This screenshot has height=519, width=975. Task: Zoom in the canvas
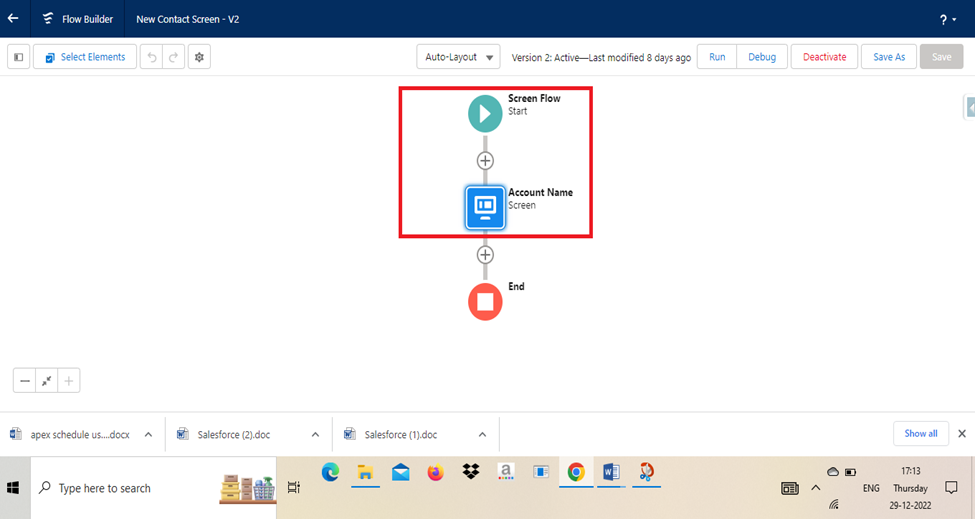[x=69, y=381]
